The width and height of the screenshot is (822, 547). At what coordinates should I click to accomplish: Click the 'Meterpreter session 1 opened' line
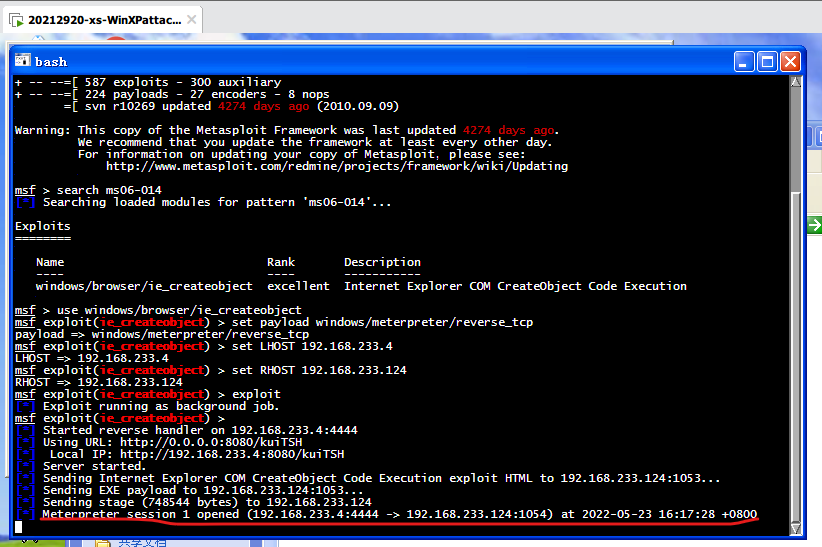(400, 514)
